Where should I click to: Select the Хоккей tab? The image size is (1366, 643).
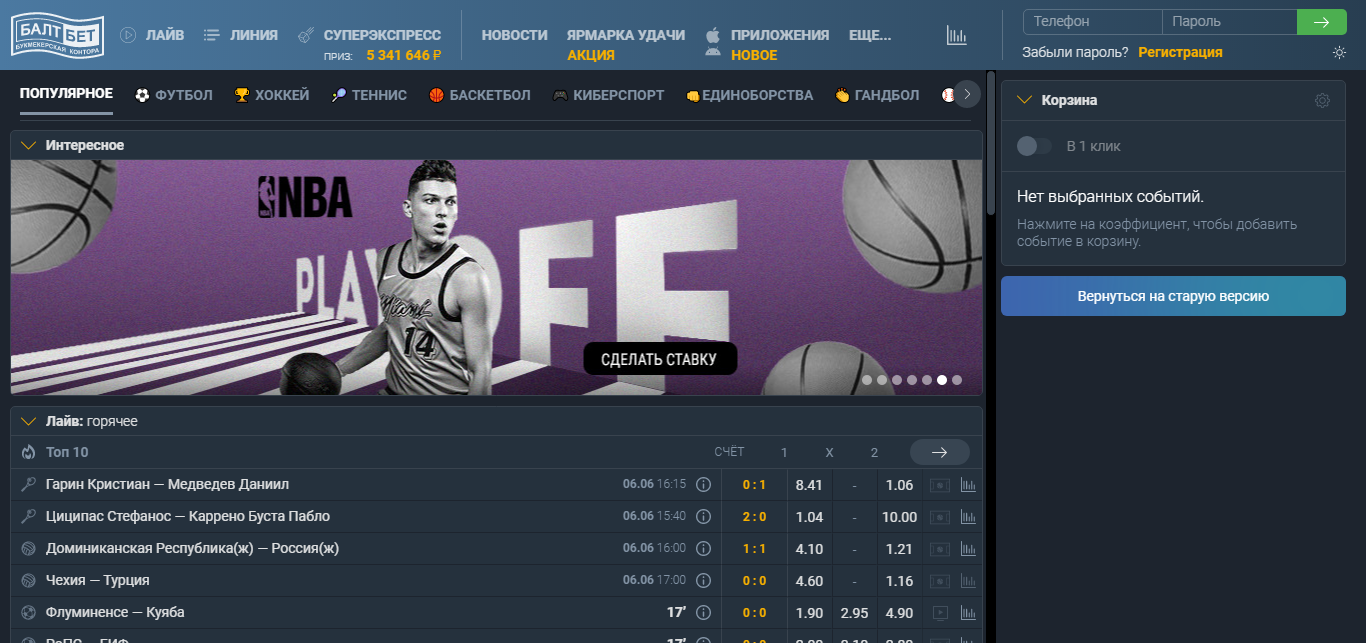[x=272, y=95]
